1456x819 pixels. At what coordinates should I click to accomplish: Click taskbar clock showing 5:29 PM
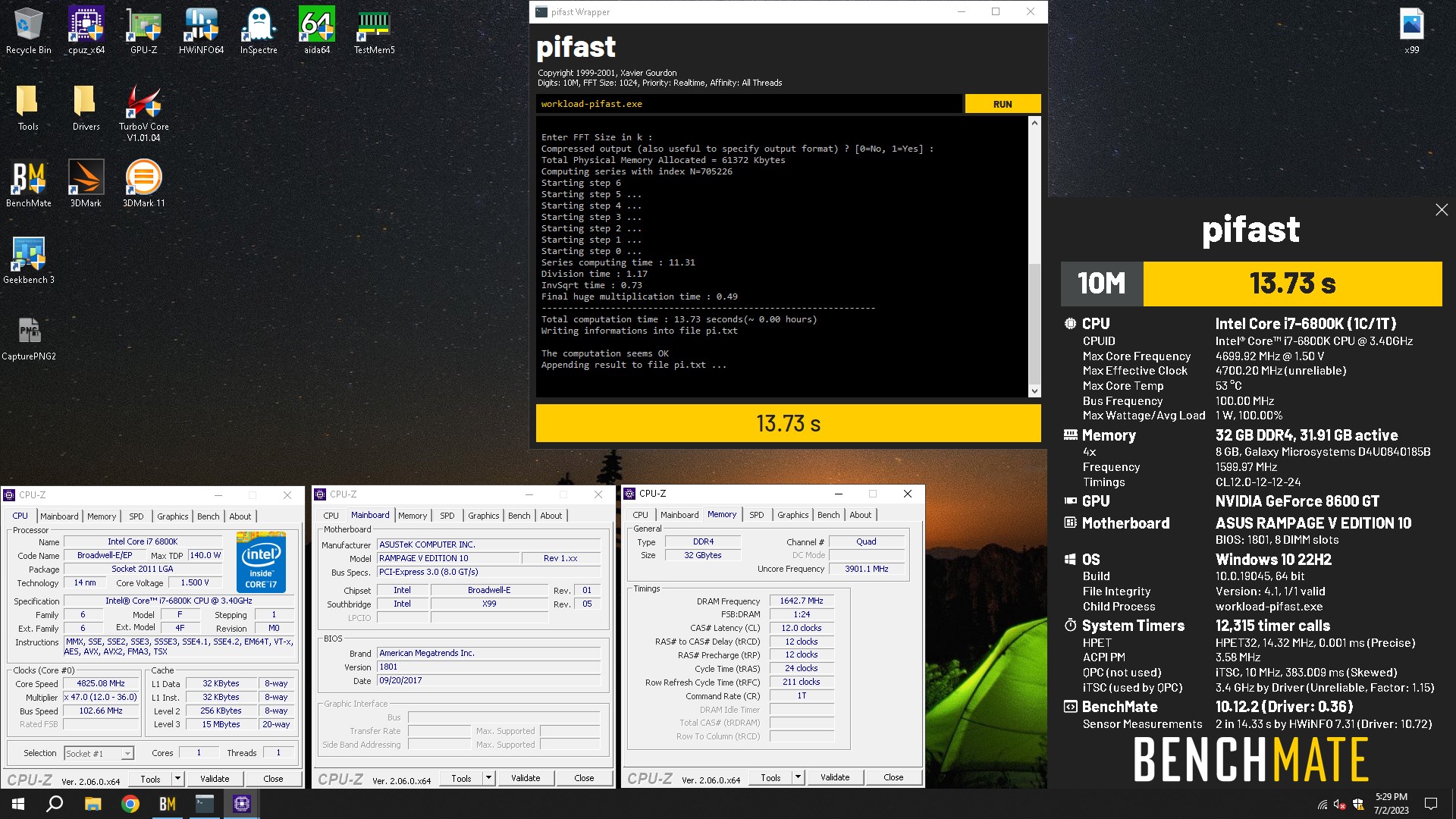[x=1391, y=804]
